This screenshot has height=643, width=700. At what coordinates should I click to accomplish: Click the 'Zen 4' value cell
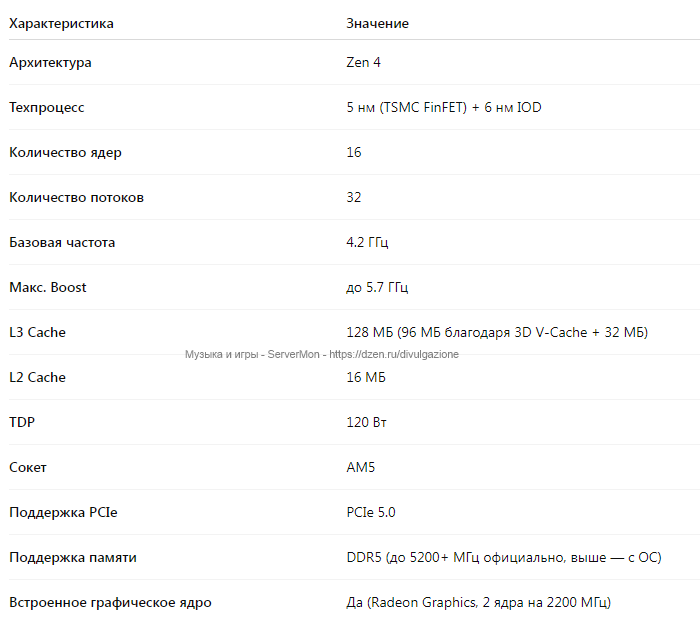(x=363, y=63)
